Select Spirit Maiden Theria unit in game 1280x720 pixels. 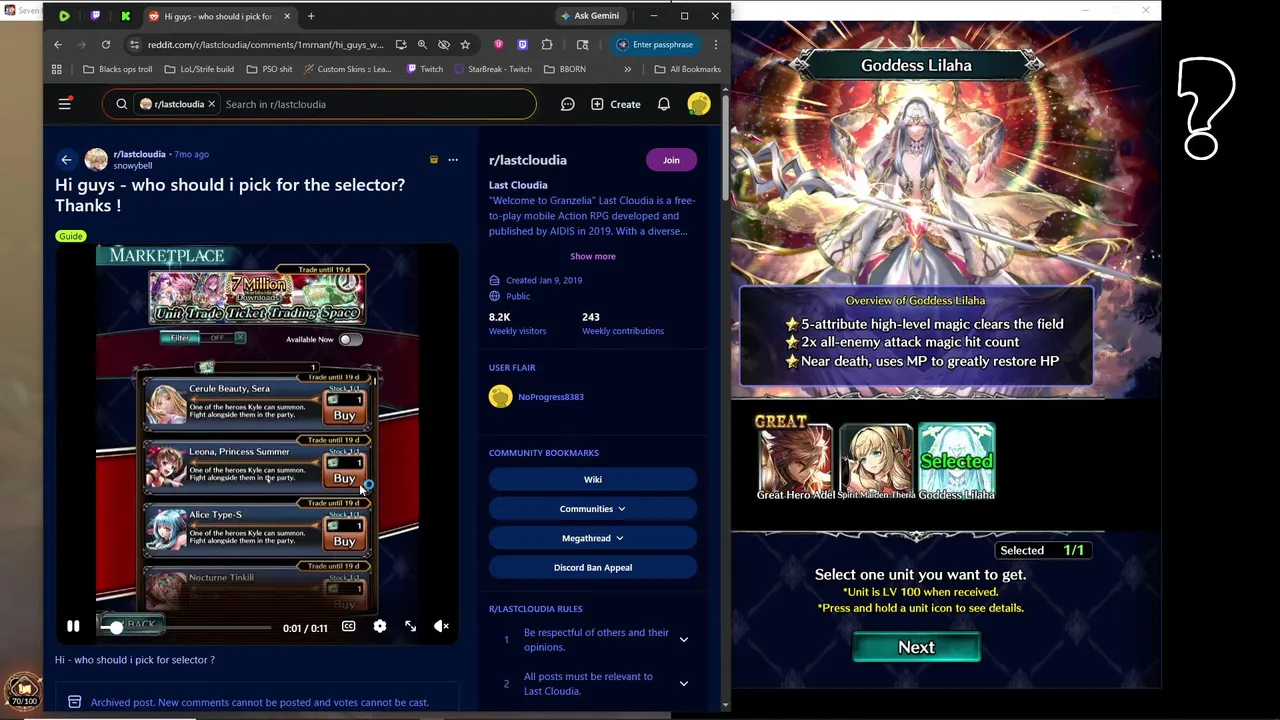[x=876, y=461]
